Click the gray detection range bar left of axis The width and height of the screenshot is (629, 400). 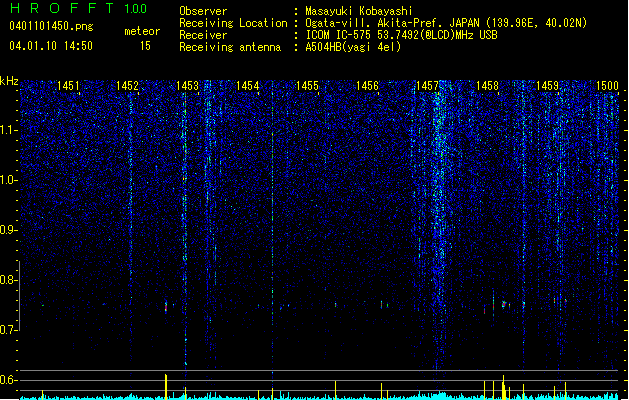click(19, 296)
